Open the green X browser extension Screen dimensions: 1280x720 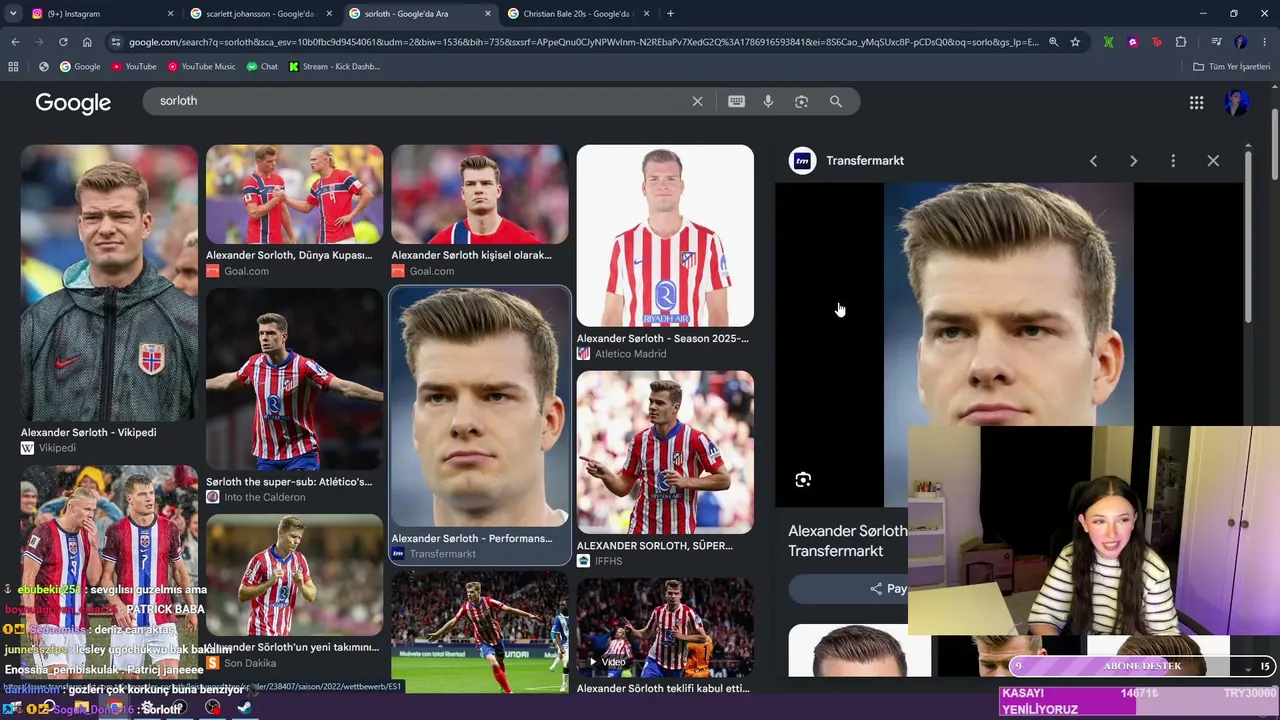[x=1108, y=42]
